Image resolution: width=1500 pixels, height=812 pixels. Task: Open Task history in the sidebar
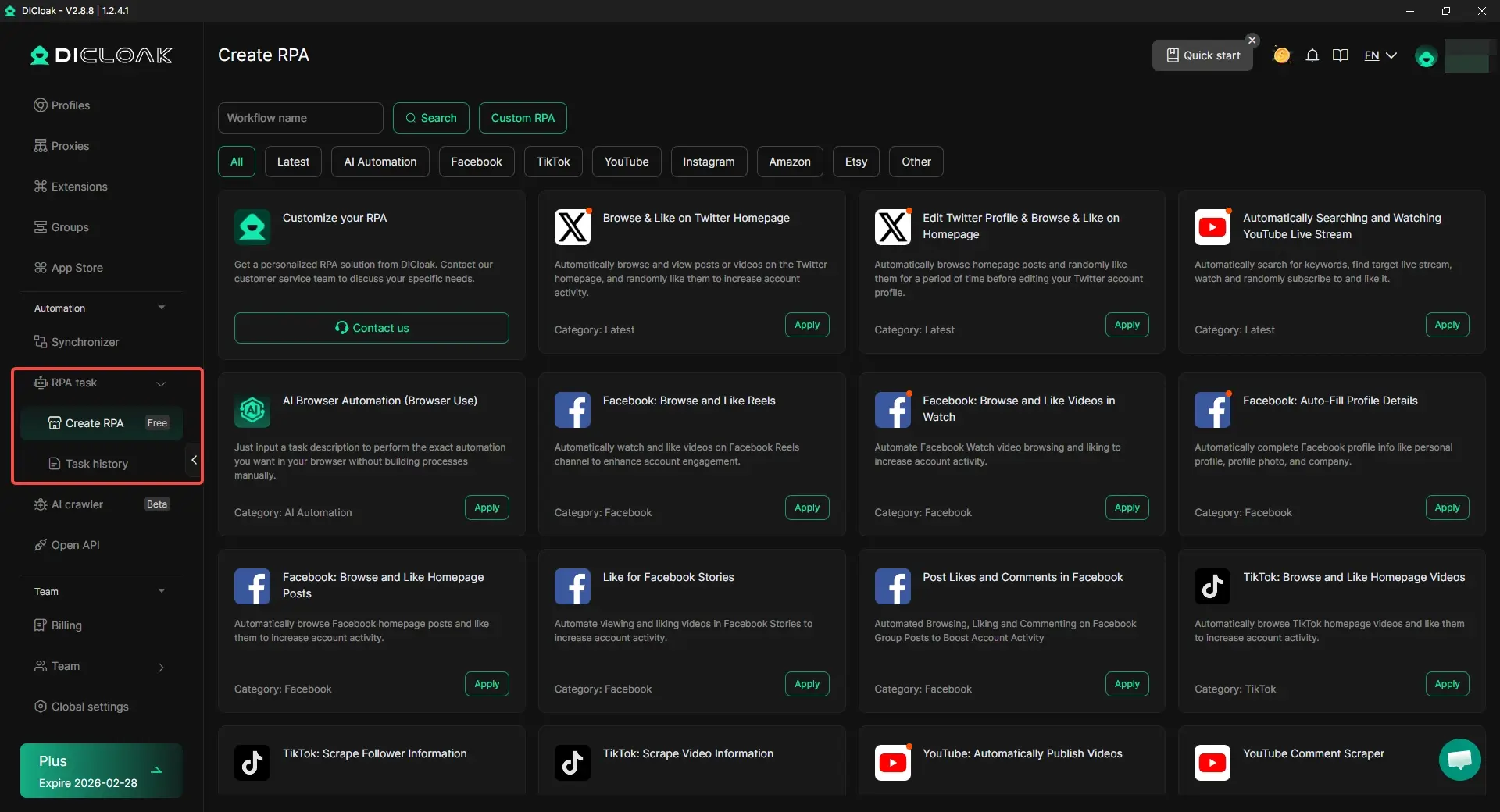pyautogui.click(x=96, y=464)
